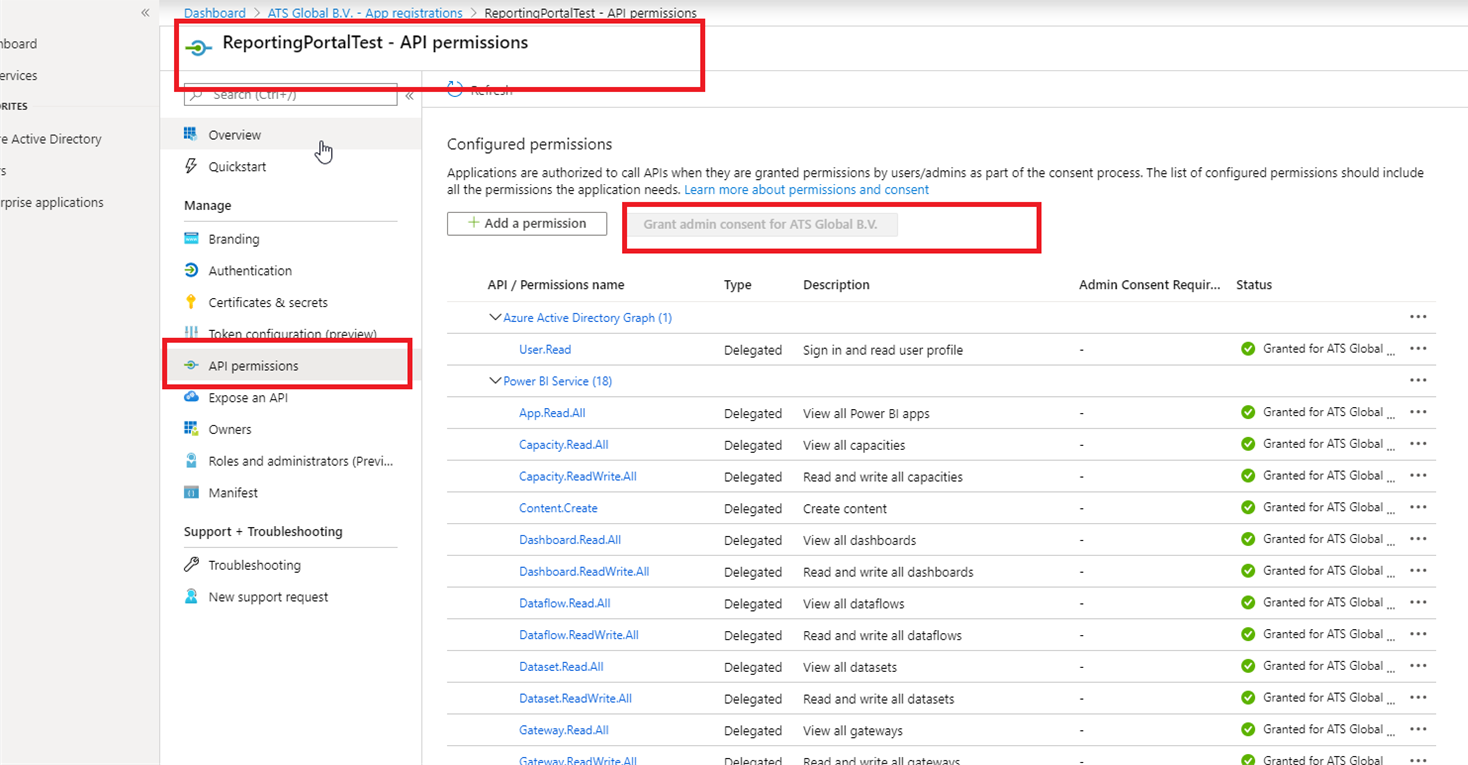Click the app icon beside ReportingPortalTest title

(199, 48)
